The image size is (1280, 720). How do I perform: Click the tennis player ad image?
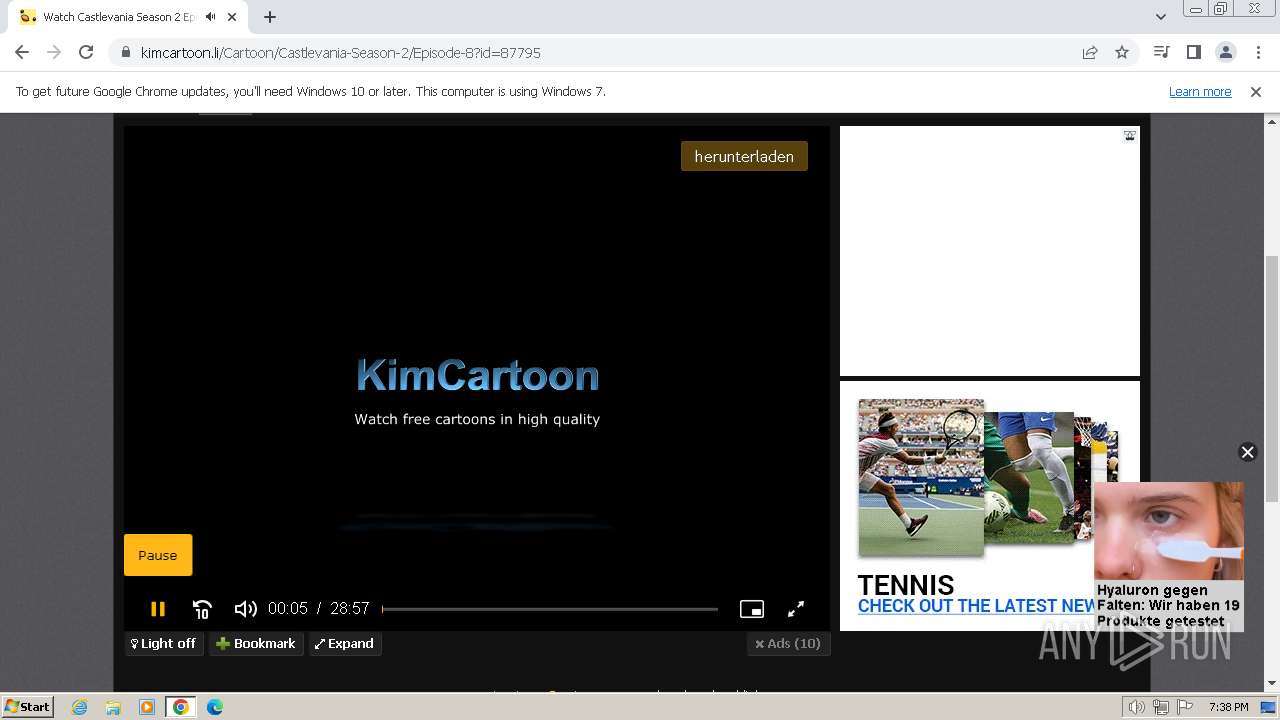tap(921, 478)
